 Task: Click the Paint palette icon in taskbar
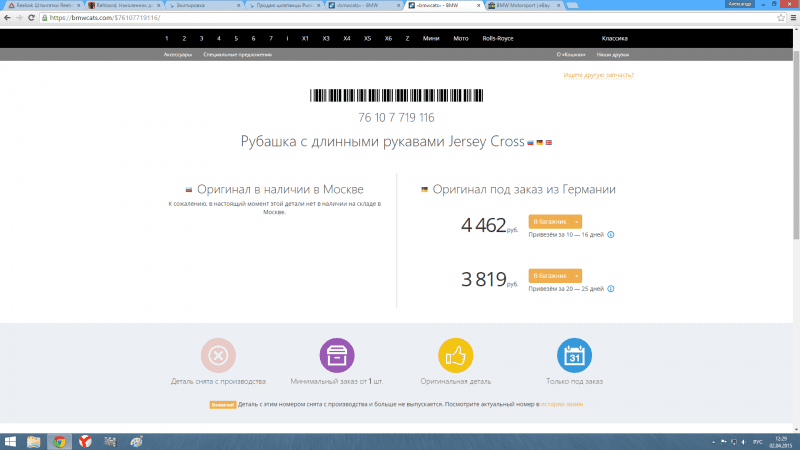tap(136, 442)
